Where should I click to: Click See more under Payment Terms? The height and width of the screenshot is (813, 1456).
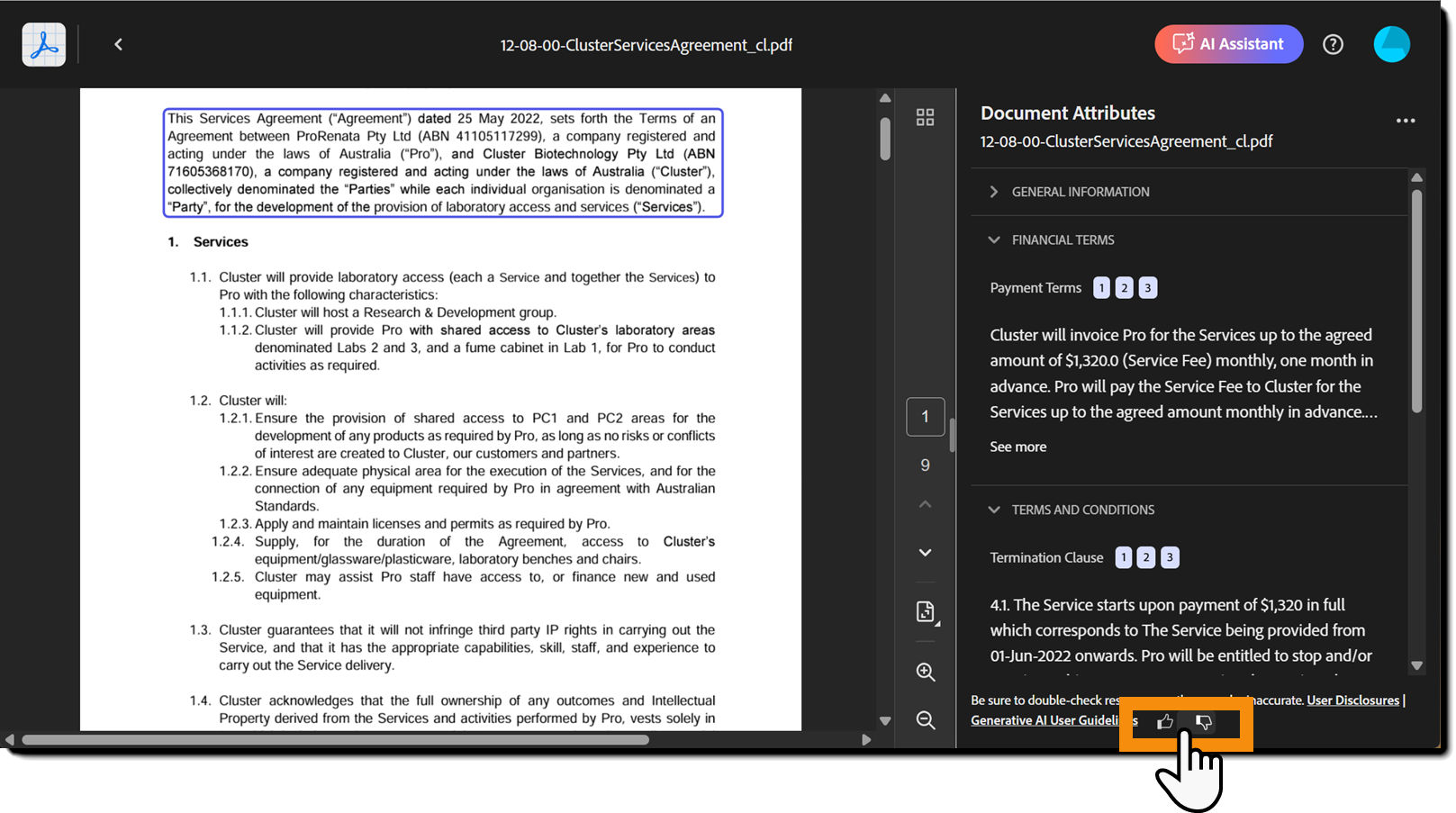pos(1018,447)
